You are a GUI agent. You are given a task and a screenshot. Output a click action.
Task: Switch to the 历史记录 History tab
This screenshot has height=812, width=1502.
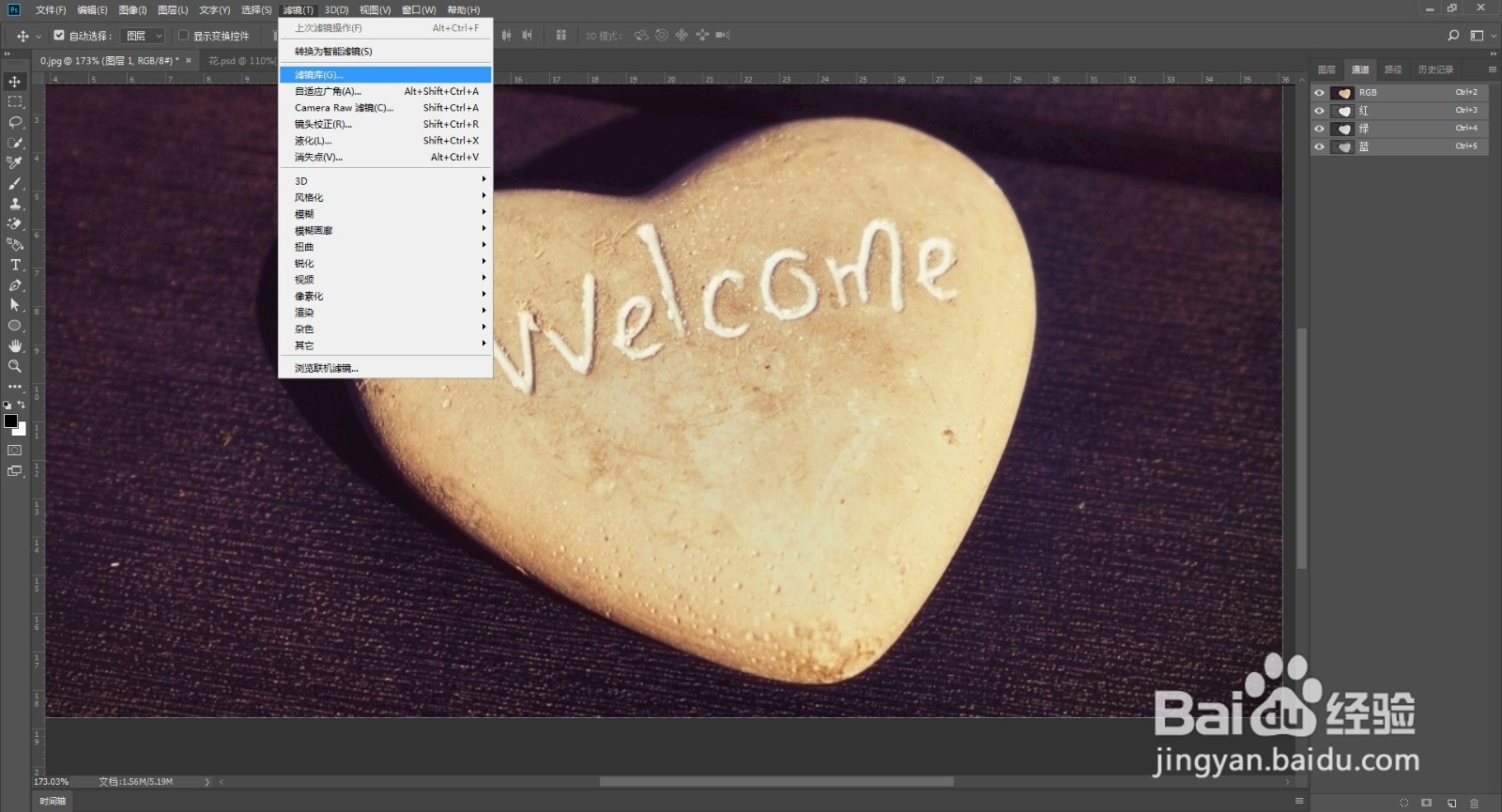click(1435, 69)
